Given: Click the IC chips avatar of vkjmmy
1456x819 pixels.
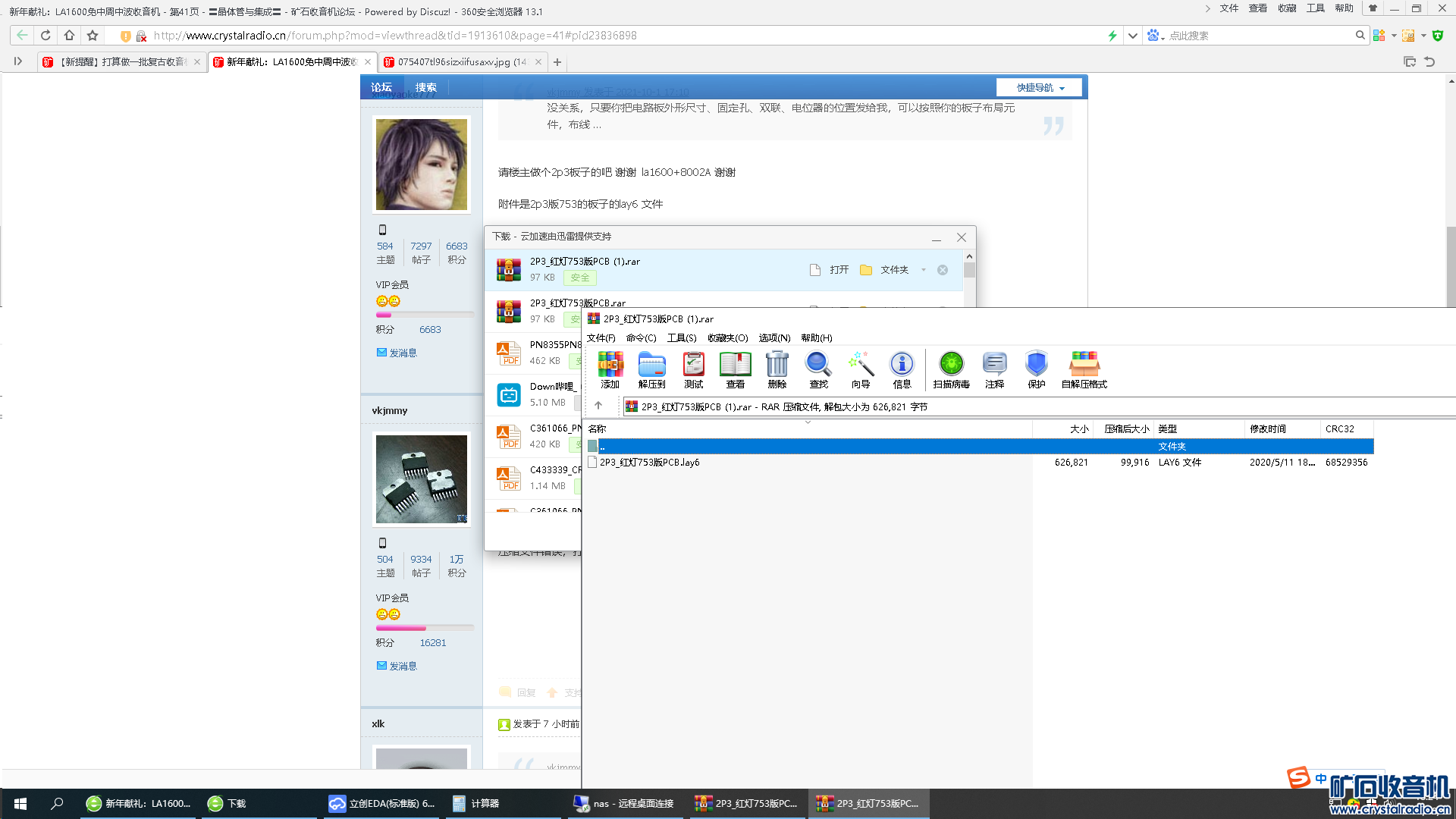Looking at the screenshot, I should 421,479.
